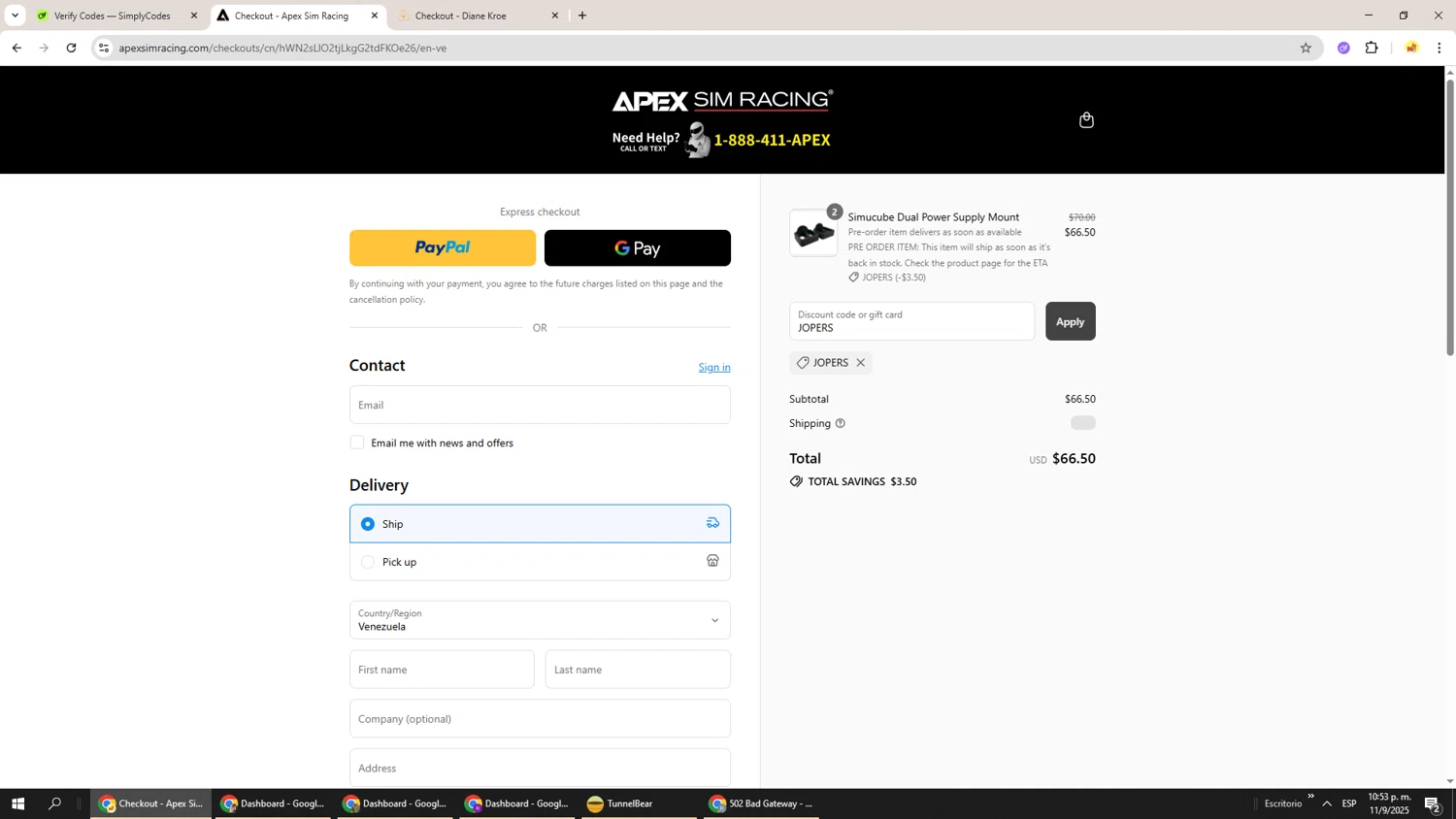Click the shipping info question mark icon

[840, 423]
